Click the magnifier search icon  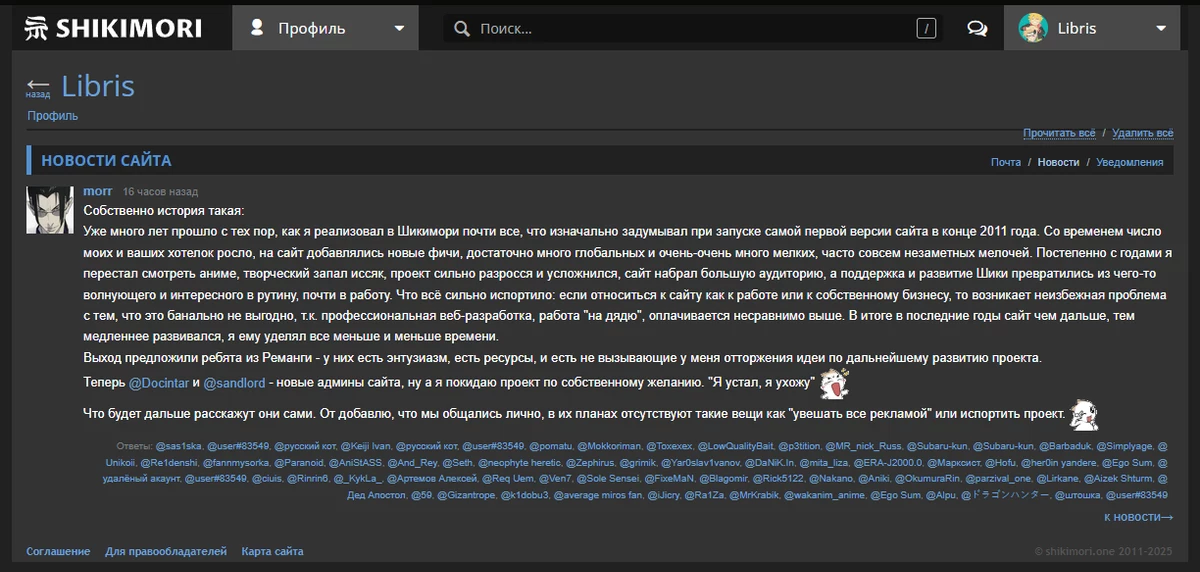click(461, 28)
